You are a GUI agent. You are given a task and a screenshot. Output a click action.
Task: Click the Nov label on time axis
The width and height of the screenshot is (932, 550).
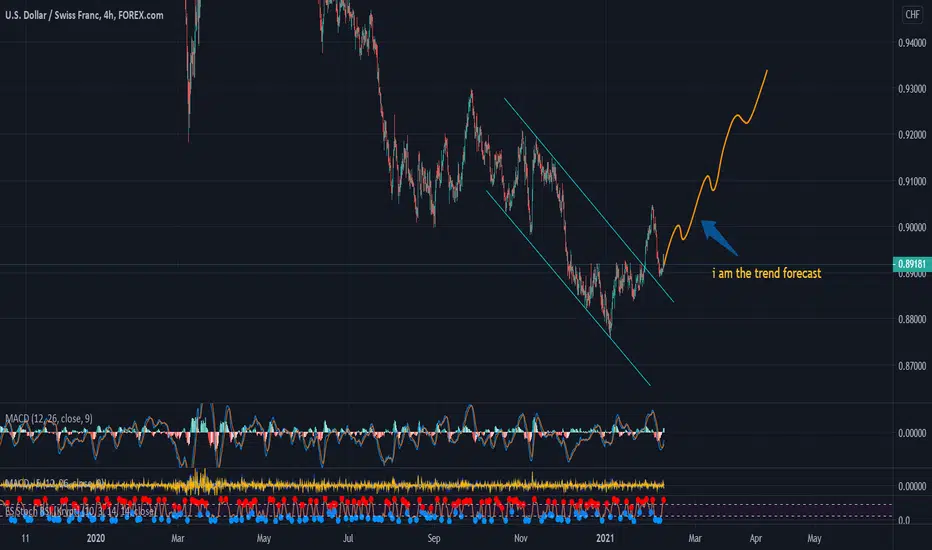coord(521,538)
